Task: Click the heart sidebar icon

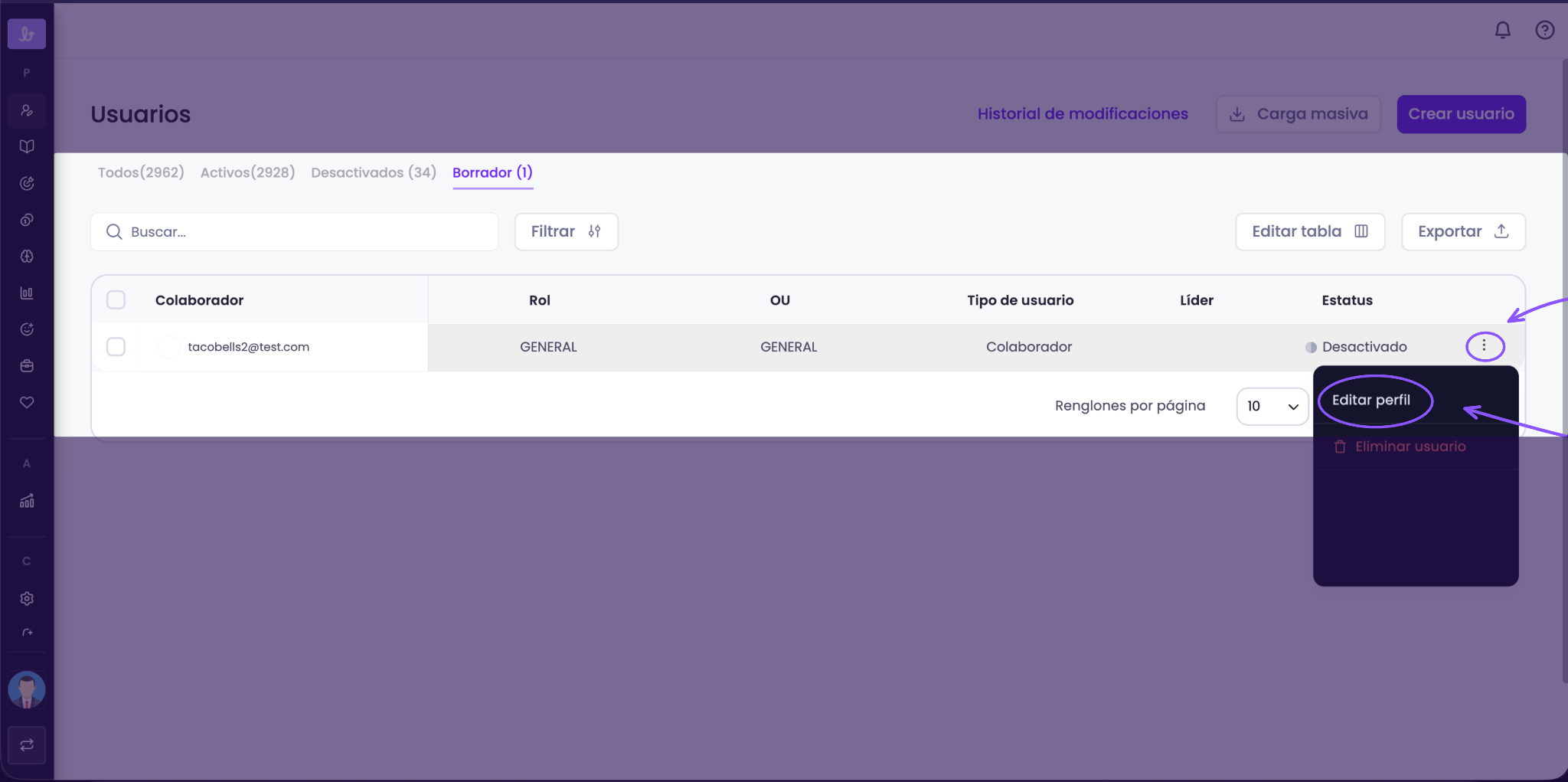Action: 27,402
